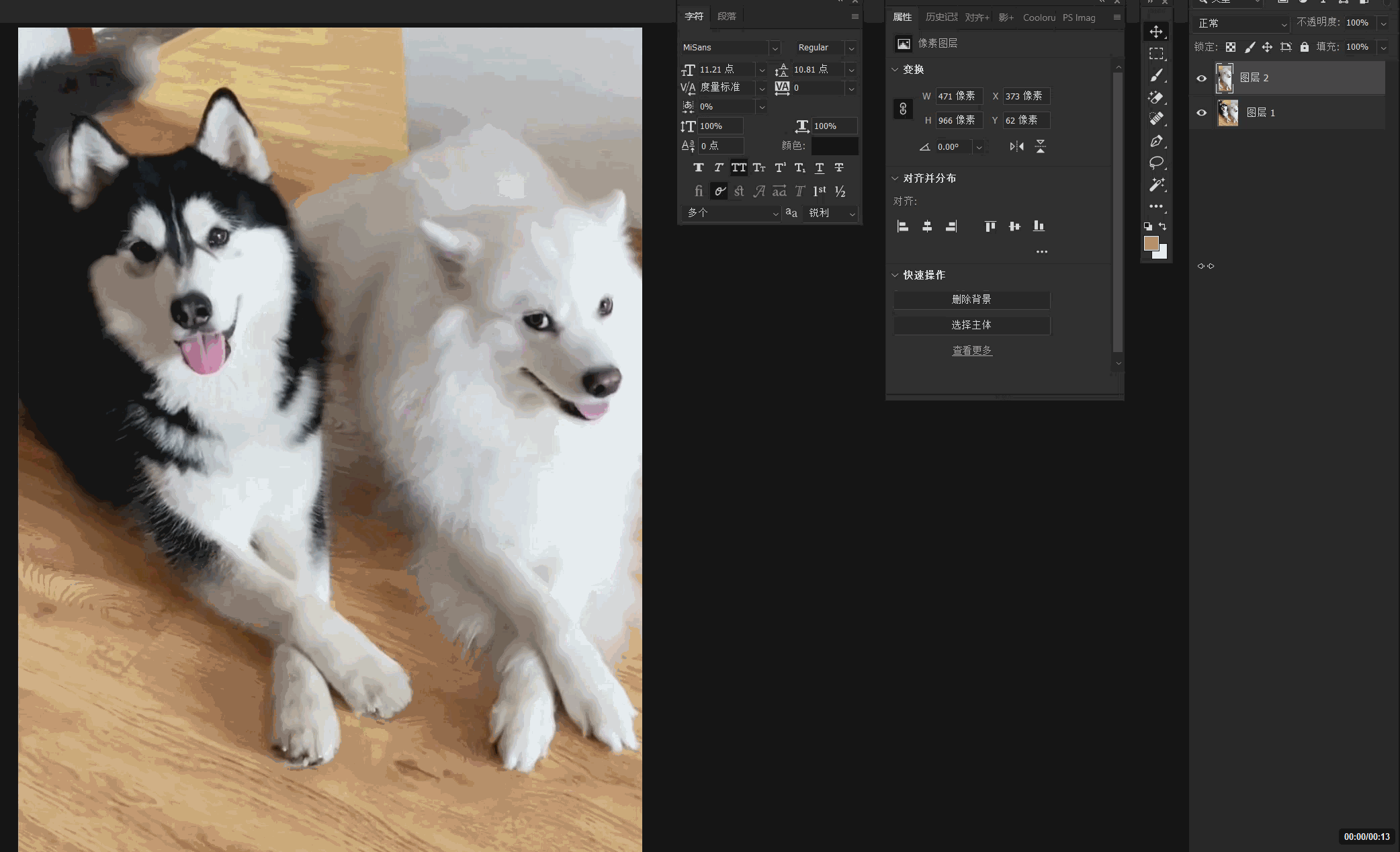Open the 查看更多 link
The height and width of the screenshot is (852, 1400).
[x=971, y=351]
